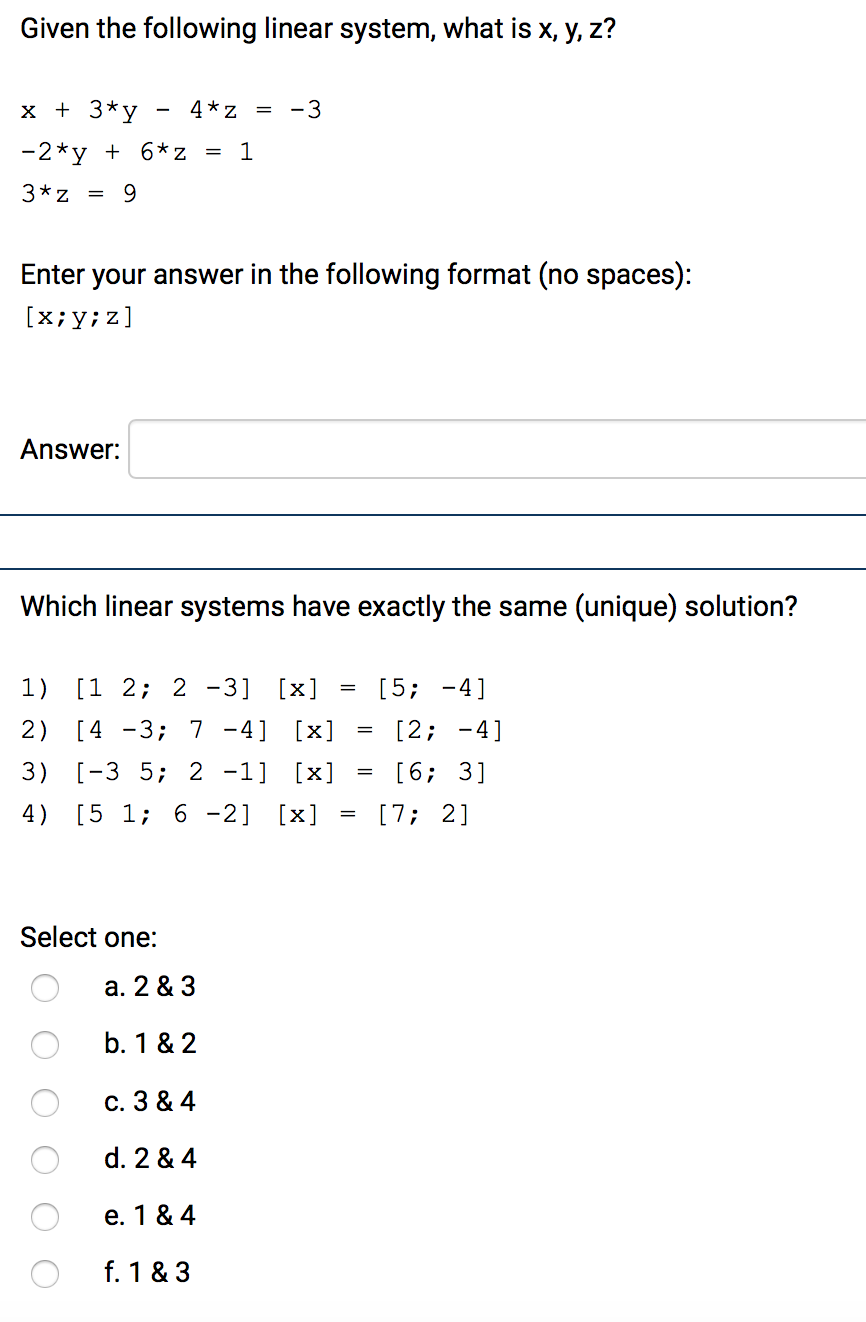The width and height of the screenshot is (866, 1322).
Task: Select radio option d. 2 & 4
Action: click(x=45, y=1159)
